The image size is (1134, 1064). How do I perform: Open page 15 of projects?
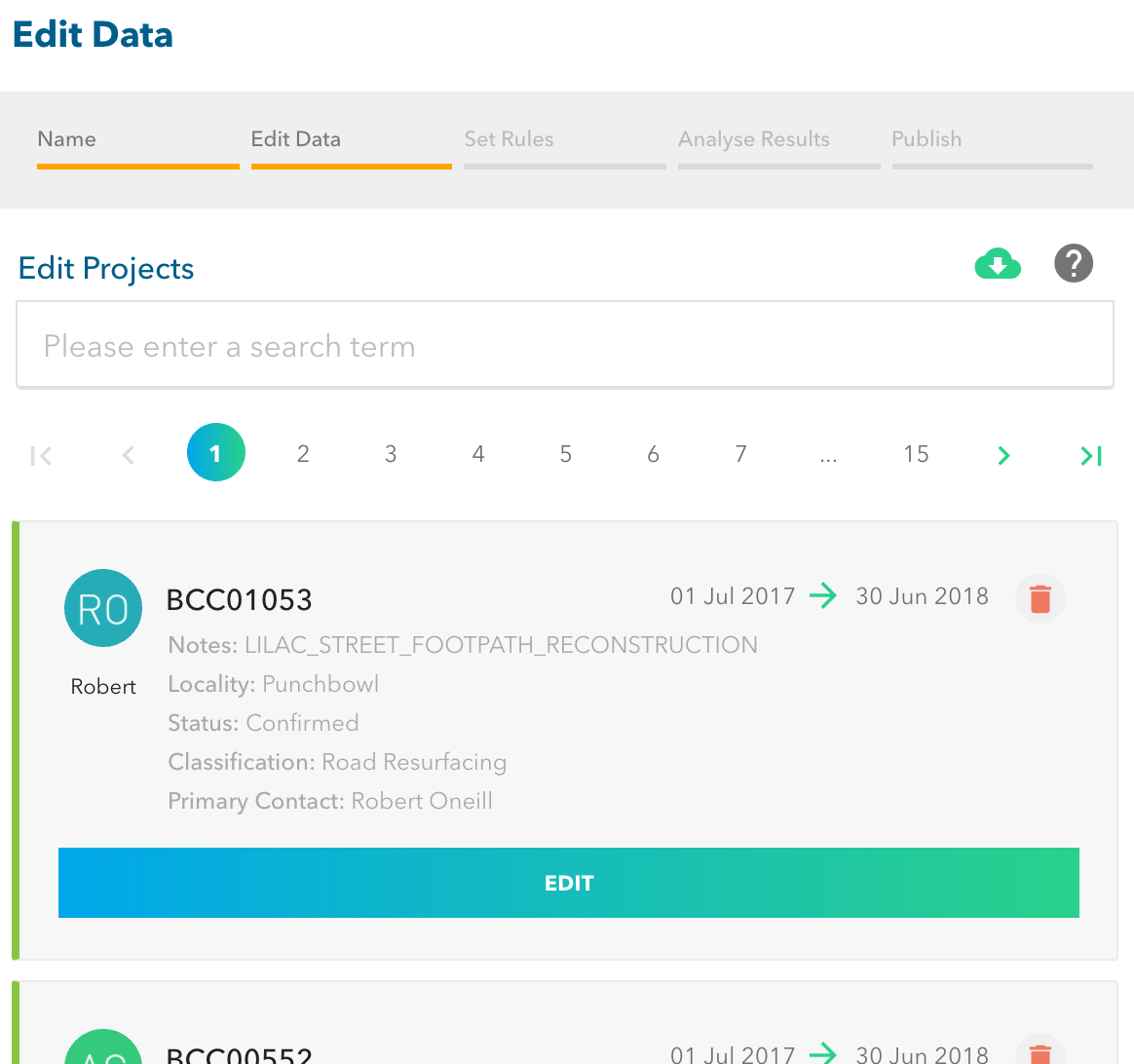tap(916, 454)
